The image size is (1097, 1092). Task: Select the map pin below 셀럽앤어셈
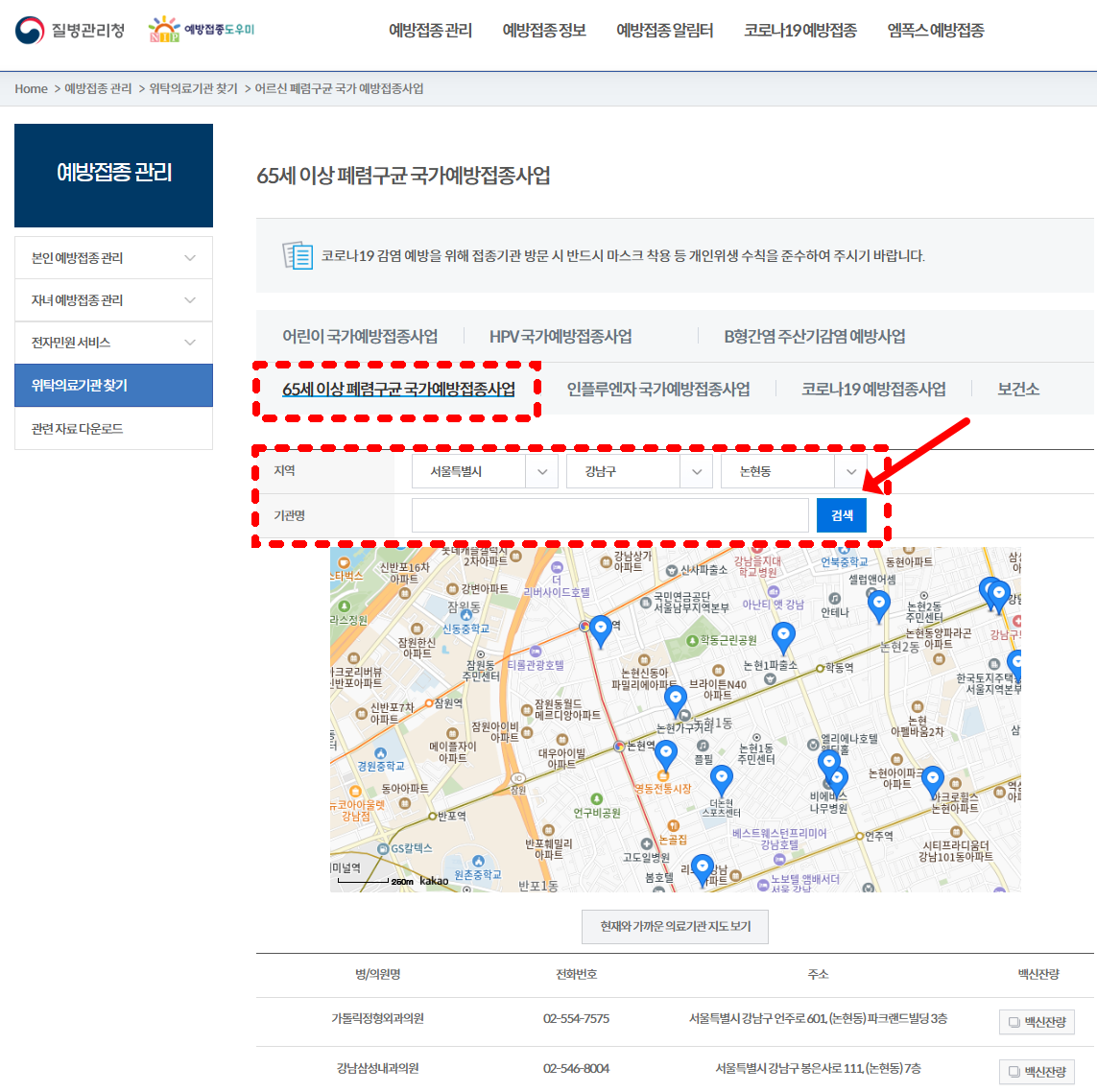[x=879, y=605]
